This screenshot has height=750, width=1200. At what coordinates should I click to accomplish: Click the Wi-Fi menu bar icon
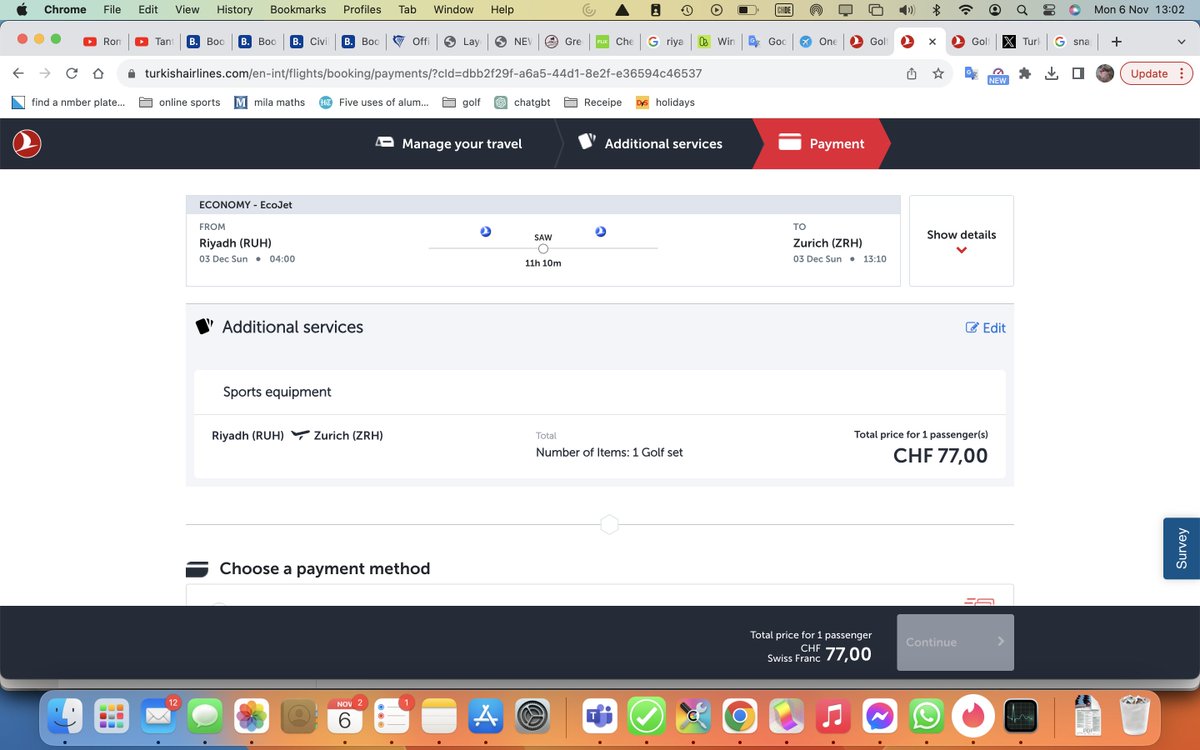click(965, 9)
